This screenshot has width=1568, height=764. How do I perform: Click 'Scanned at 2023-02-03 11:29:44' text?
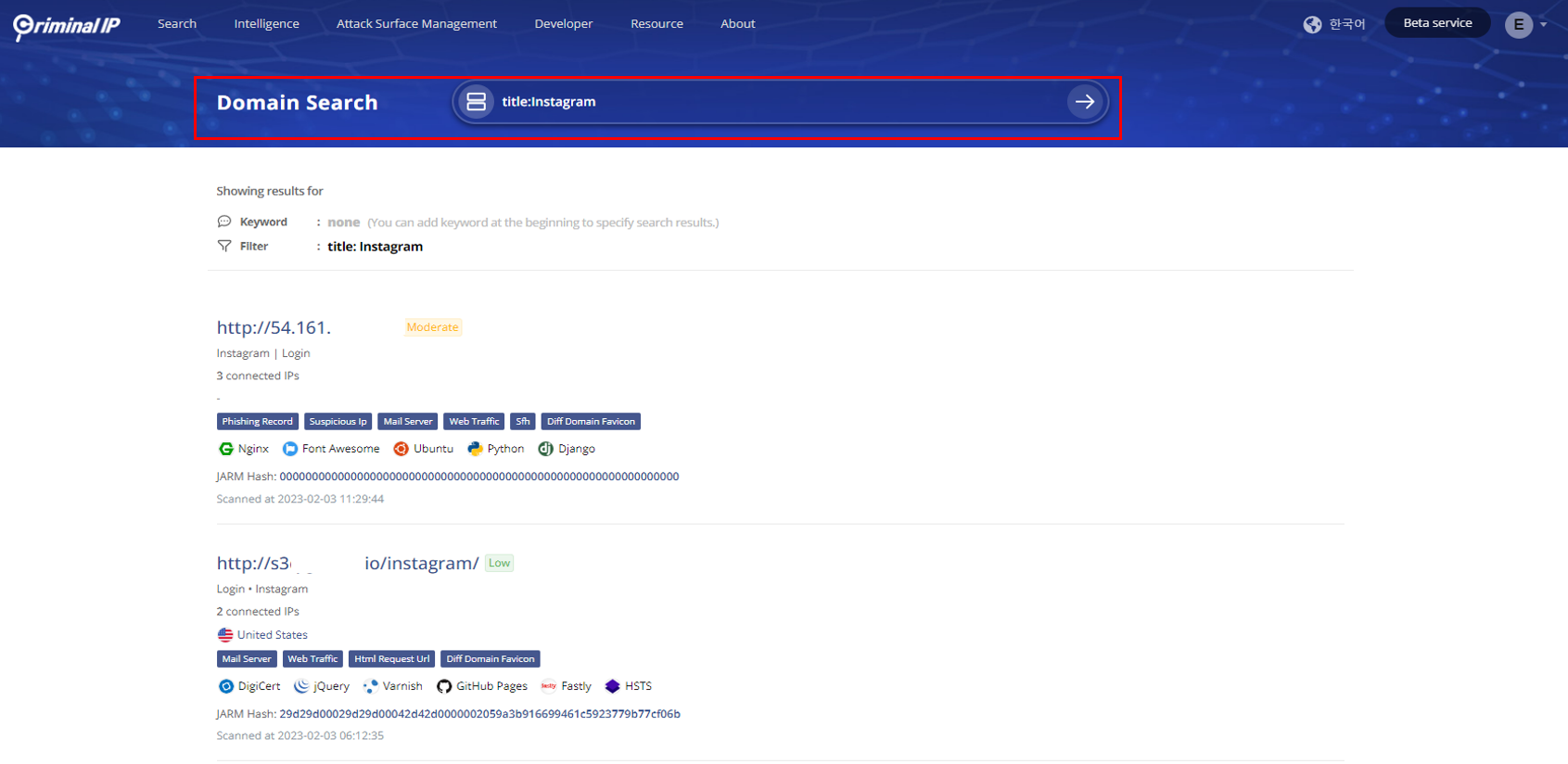coord(300,499)
